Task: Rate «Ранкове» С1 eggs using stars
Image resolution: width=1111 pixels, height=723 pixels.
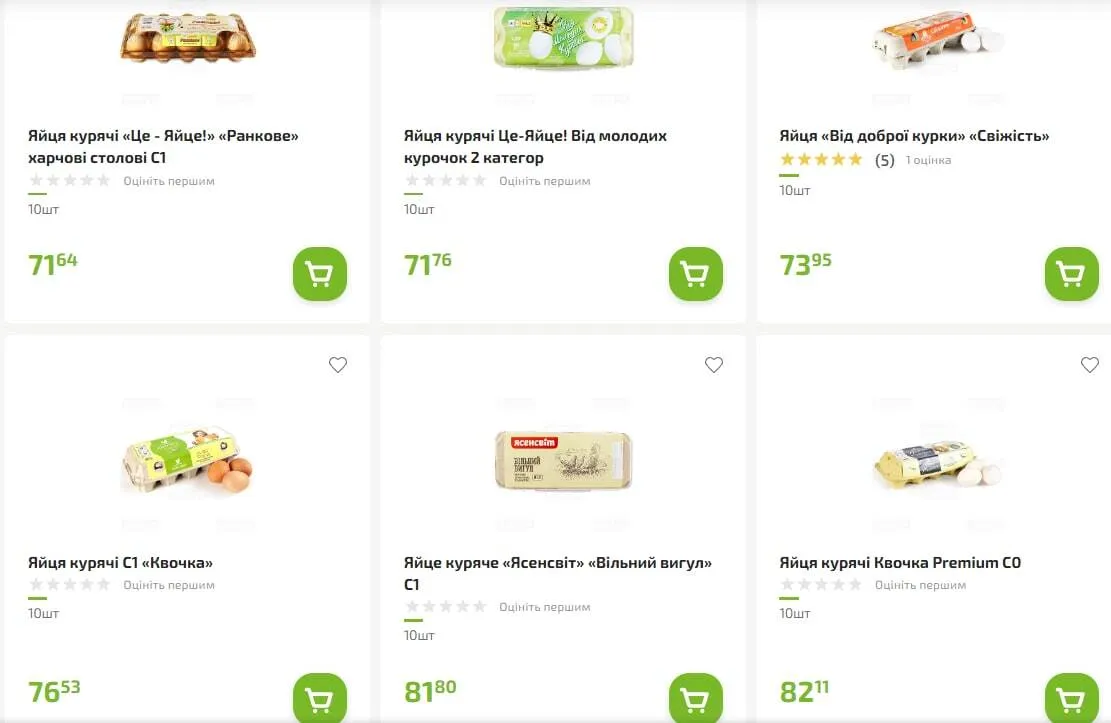Action: point(70,181)
